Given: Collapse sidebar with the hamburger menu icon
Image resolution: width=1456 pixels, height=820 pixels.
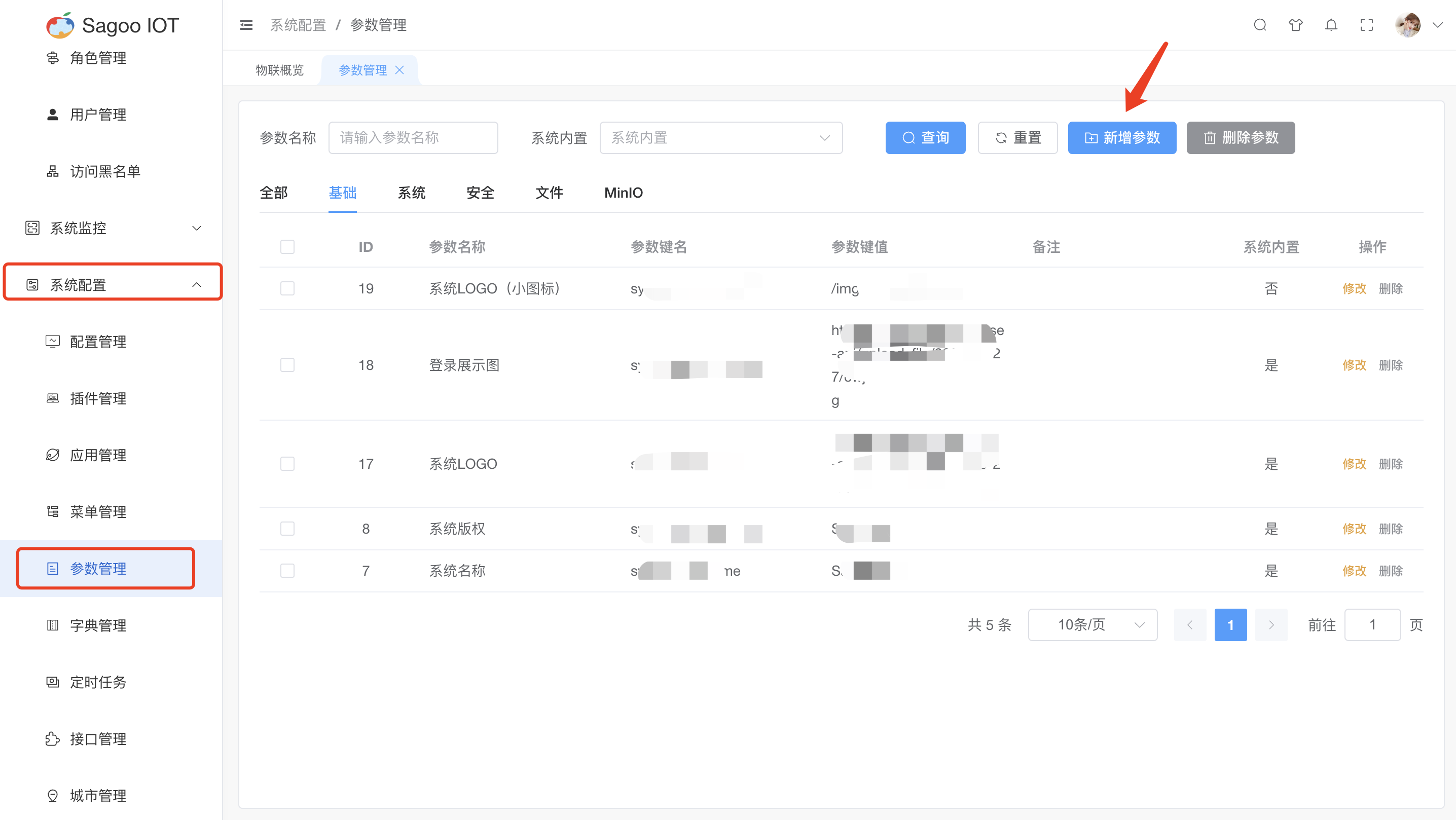Looking at the screenshot, I should point(246,25).
